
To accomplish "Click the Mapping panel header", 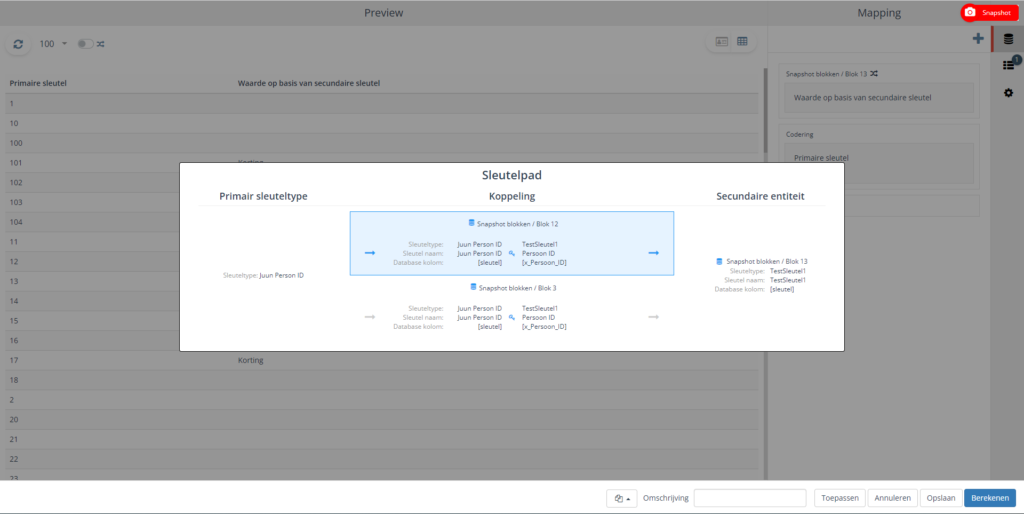I will (x=879, y=13).
